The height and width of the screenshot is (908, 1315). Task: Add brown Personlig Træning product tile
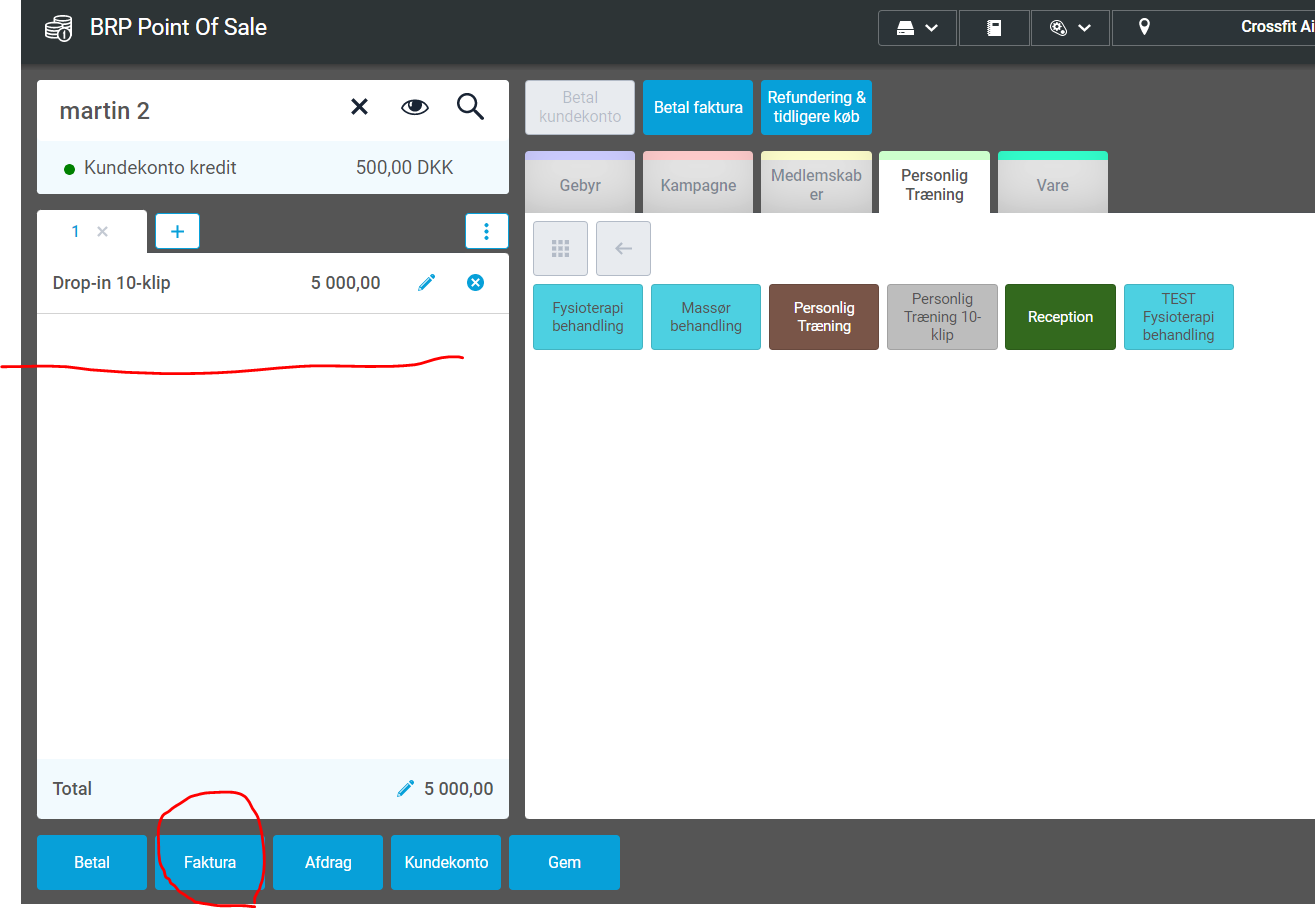click(824, 317)
